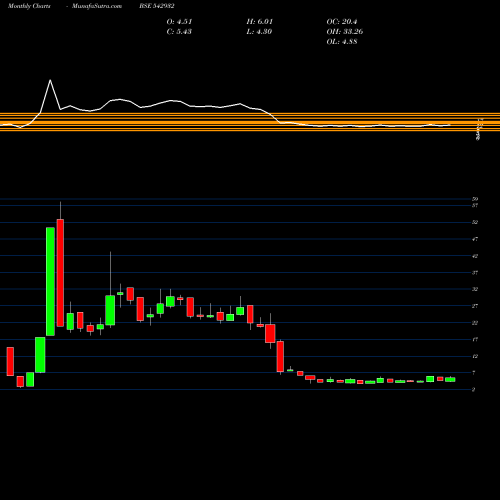Screen dimensions: 500x500
Task: Click the price axis label "27"
Action: [475, 306]
